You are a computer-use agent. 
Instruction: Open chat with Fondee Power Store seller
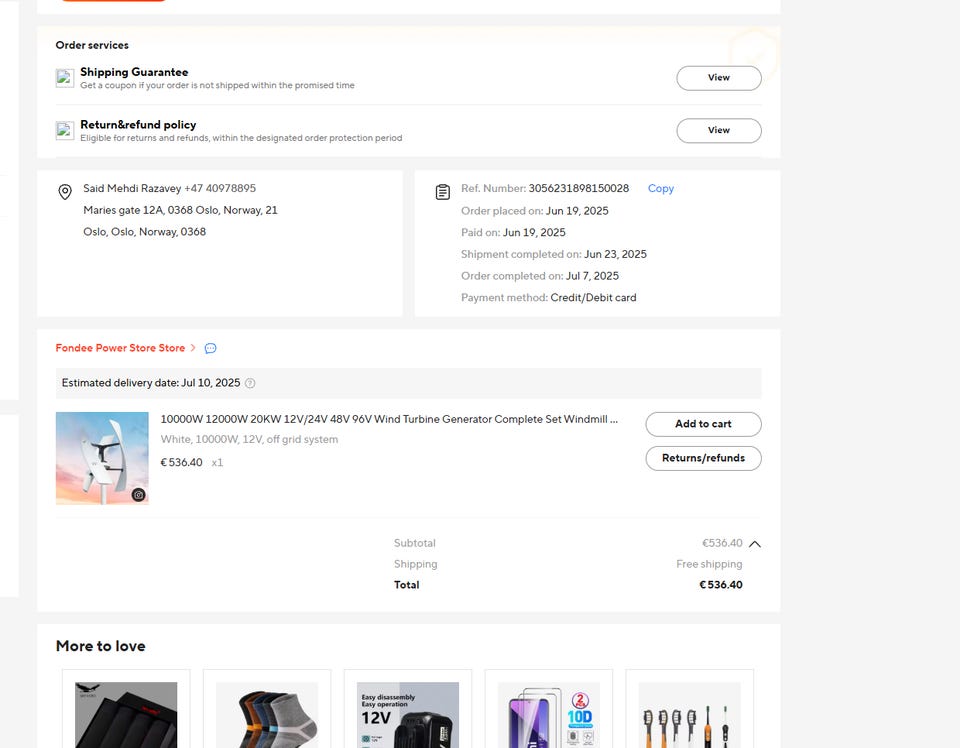[x=210, y=348]
